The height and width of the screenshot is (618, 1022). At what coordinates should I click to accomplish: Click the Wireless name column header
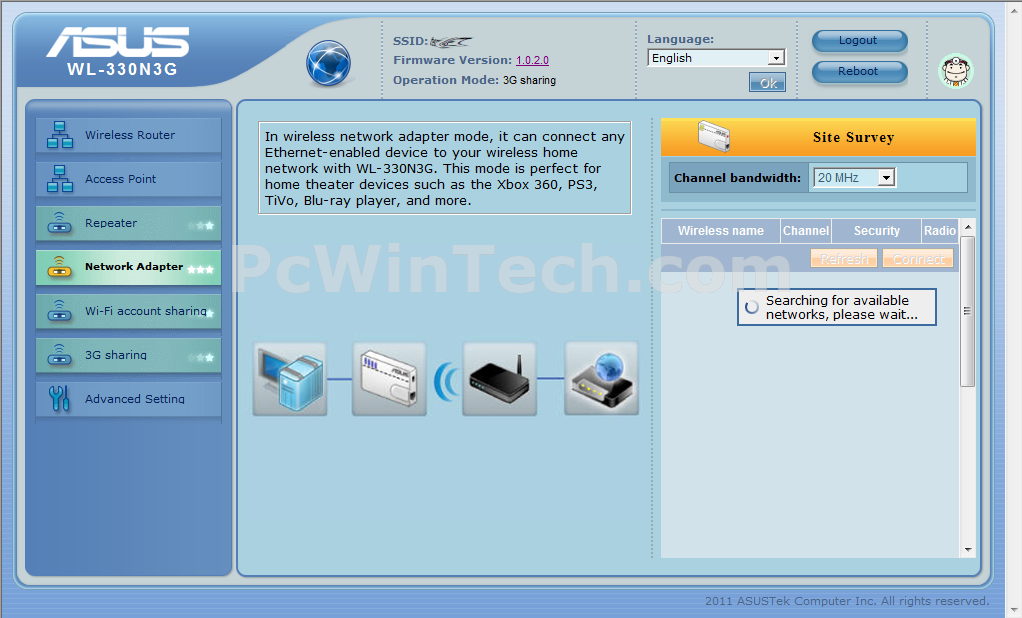(721, 231)
